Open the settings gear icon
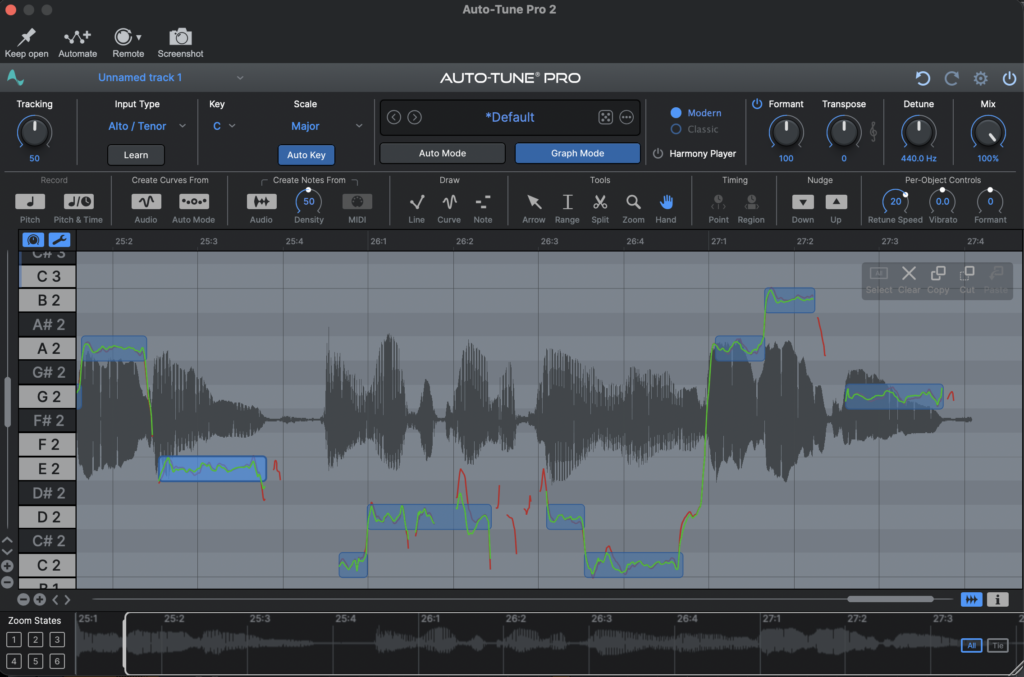1024x677 pixels. point(980,78)
